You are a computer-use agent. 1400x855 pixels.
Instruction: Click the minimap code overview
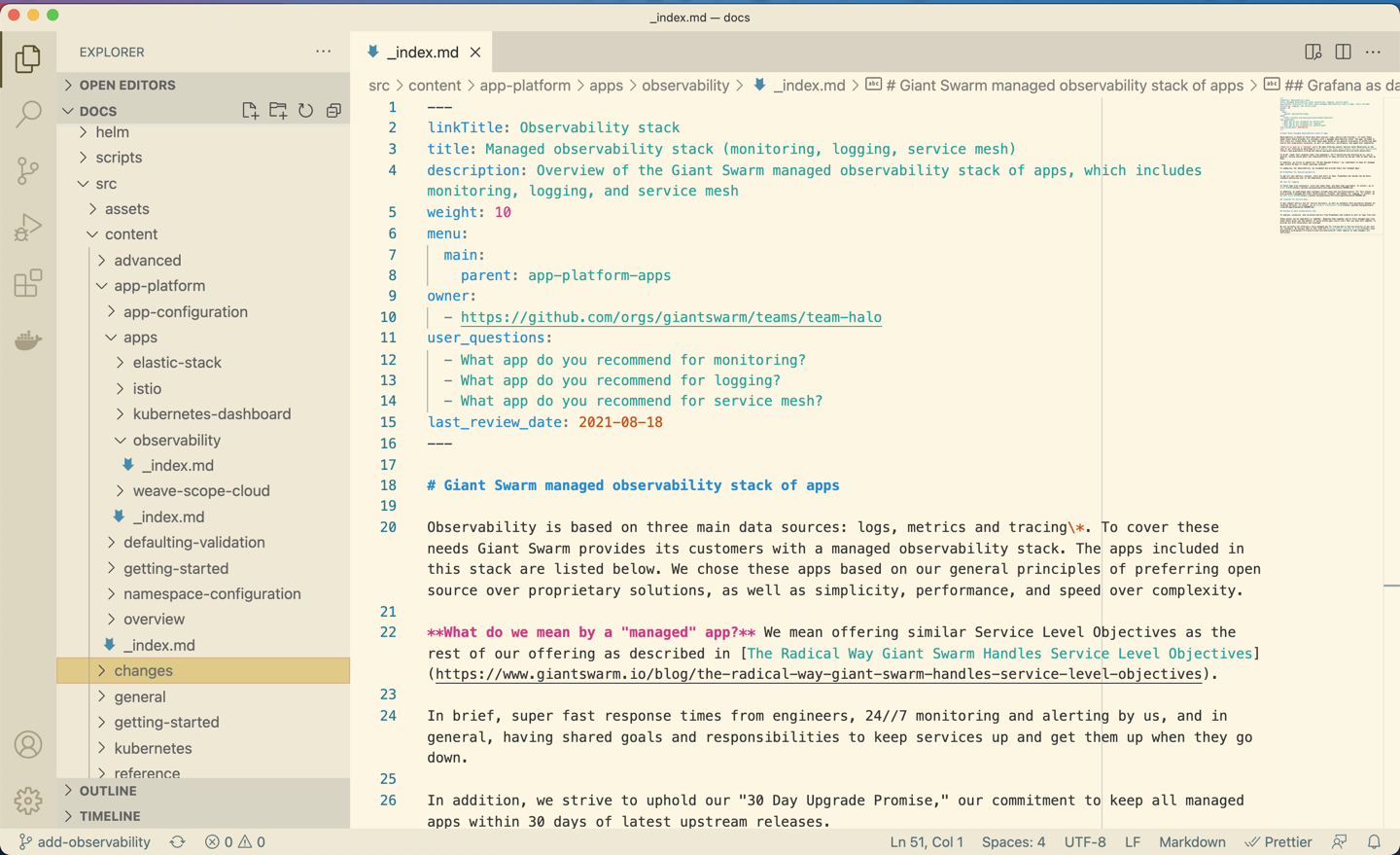1330,166
